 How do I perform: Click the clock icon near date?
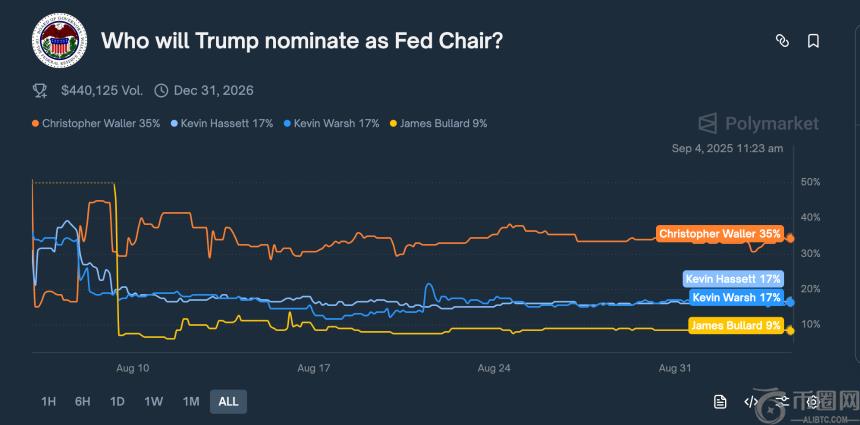coord(162,90)
